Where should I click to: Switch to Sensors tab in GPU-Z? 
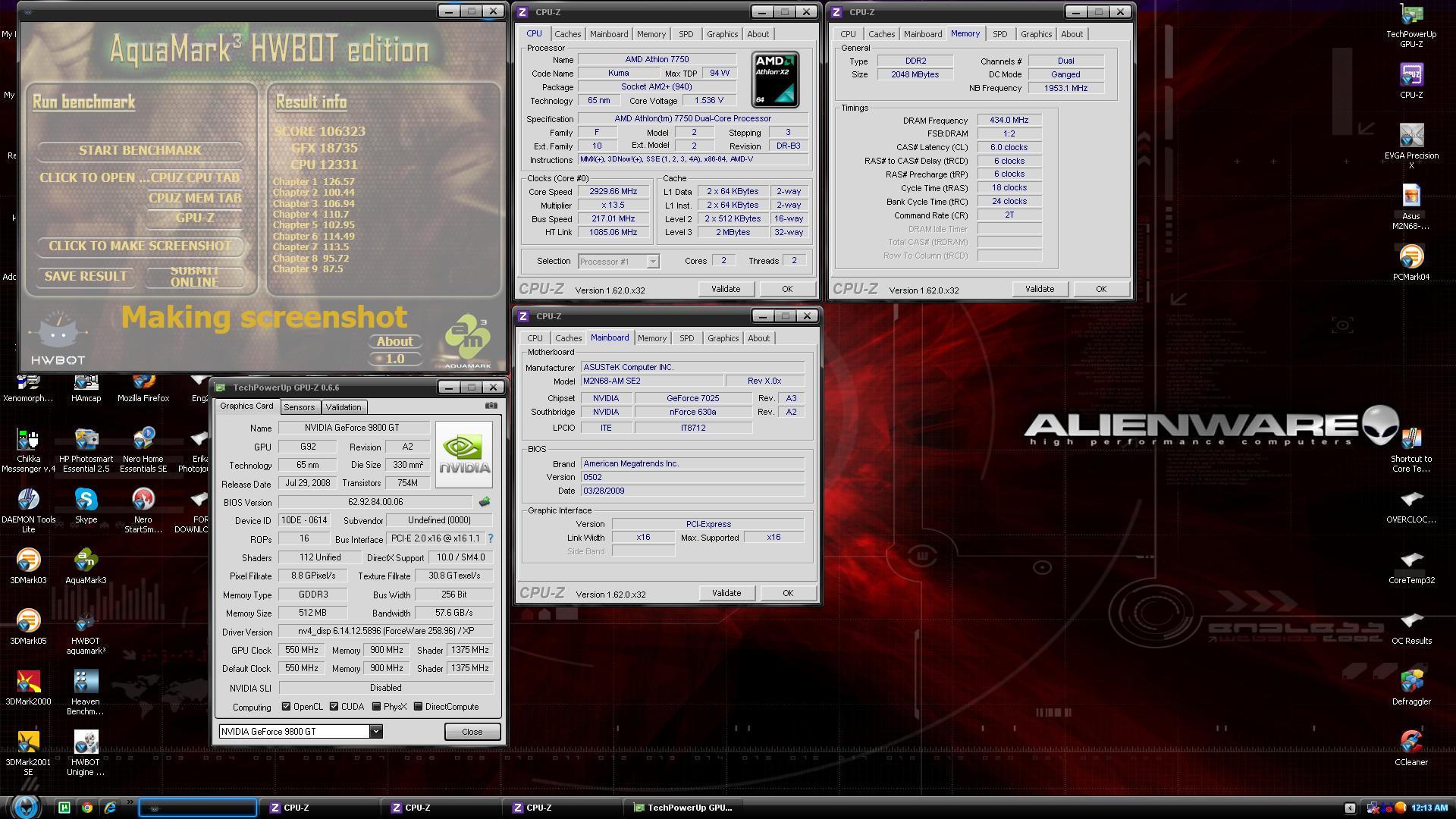pos(299,407)
